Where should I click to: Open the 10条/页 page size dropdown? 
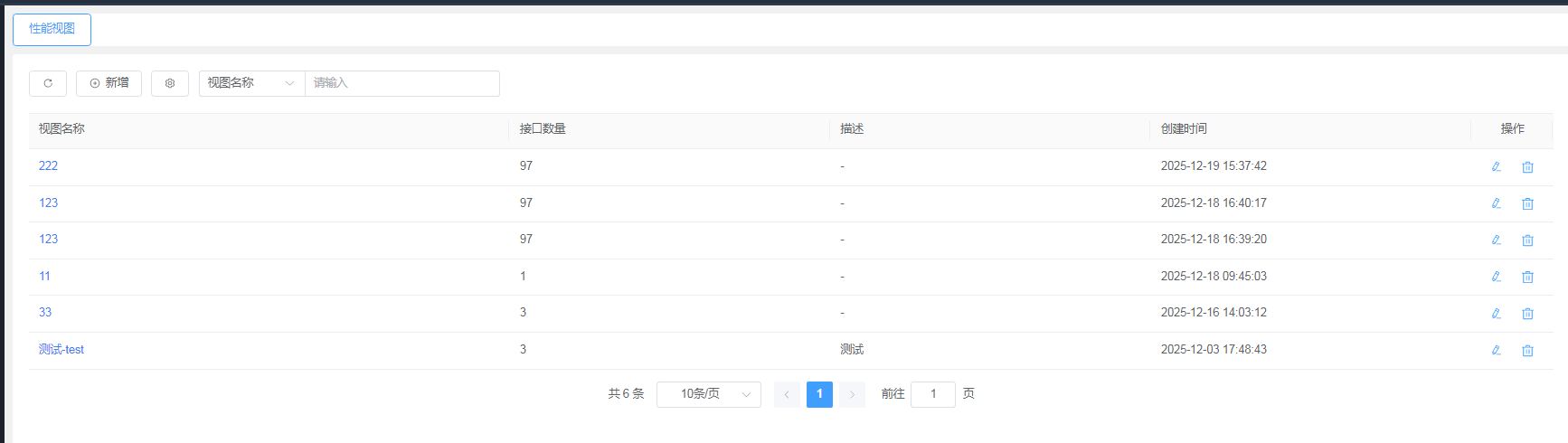(709, 394)
